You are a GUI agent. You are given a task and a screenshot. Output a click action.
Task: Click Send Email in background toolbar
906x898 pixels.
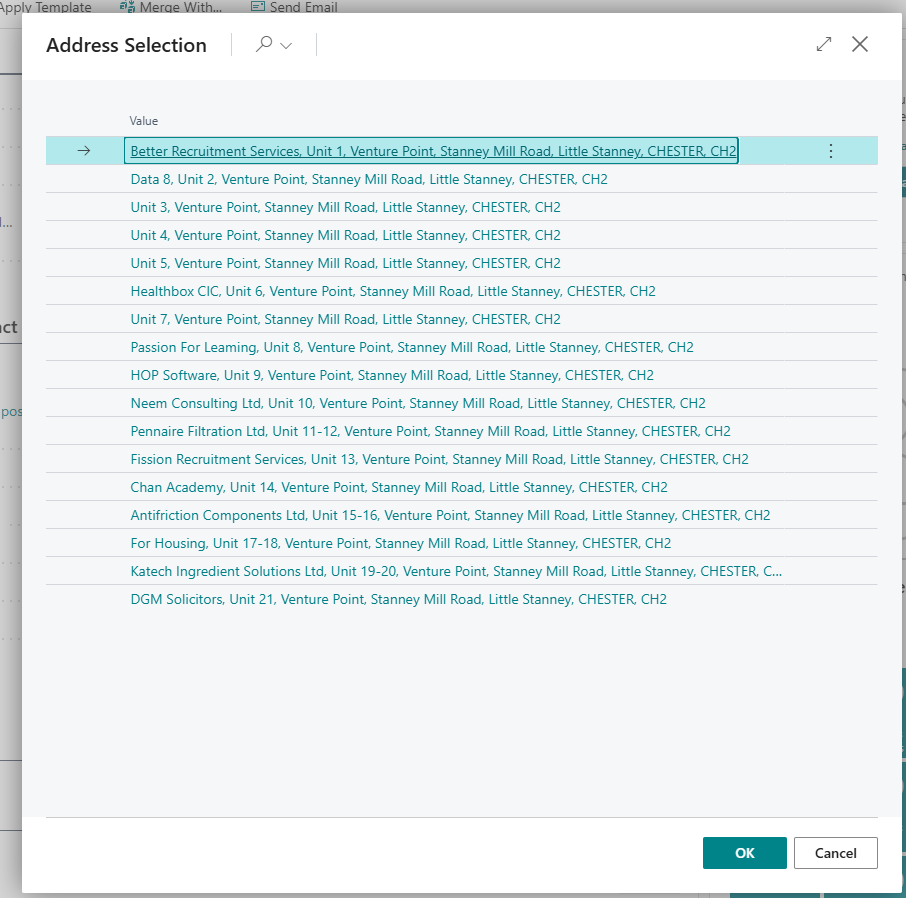[x=293, y=7]
